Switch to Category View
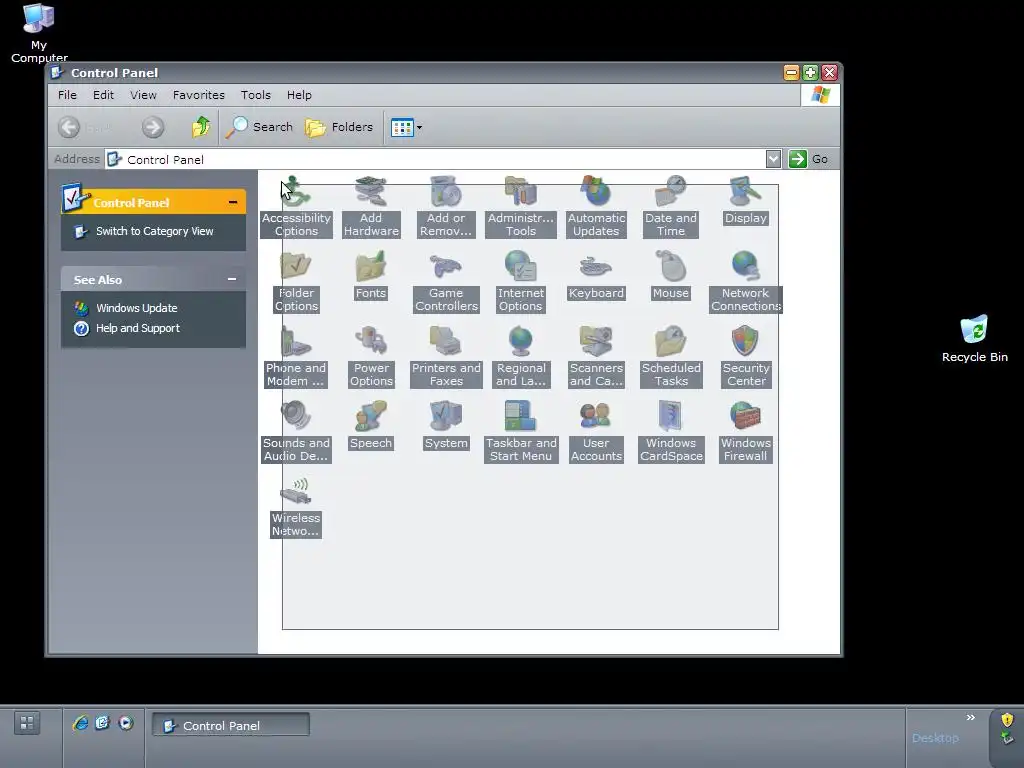The image size is (1024, 768). point(154,231)
